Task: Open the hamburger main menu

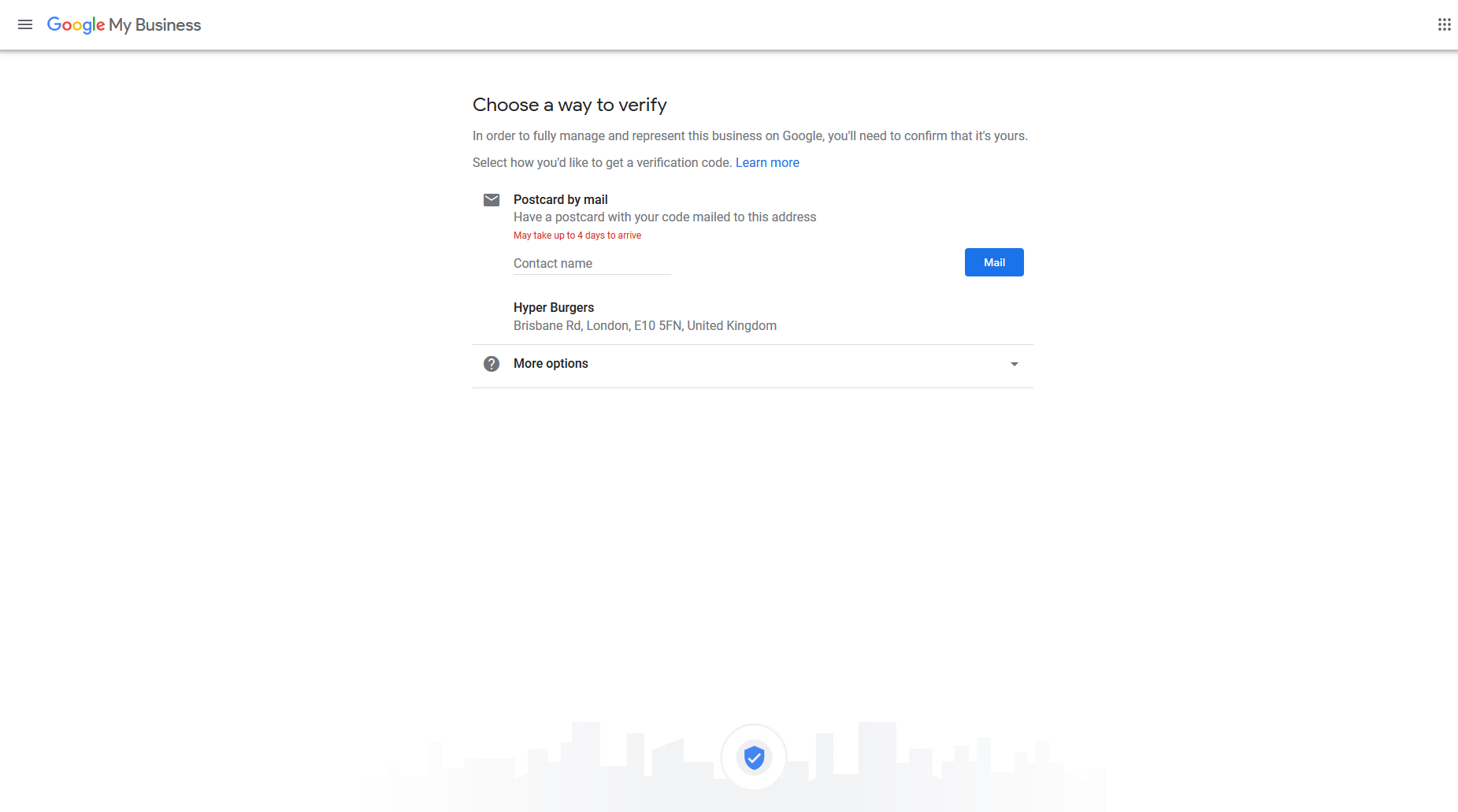Action: point(25,24)
